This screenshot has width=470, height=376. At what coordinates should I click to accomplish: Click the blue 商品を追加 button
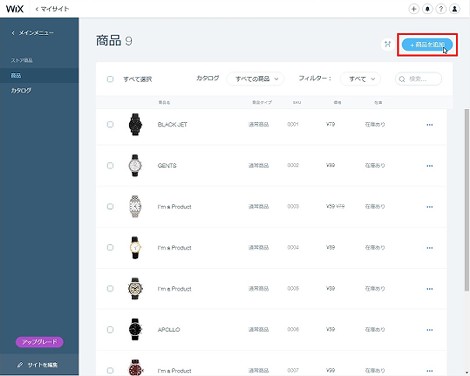[427, 44]
